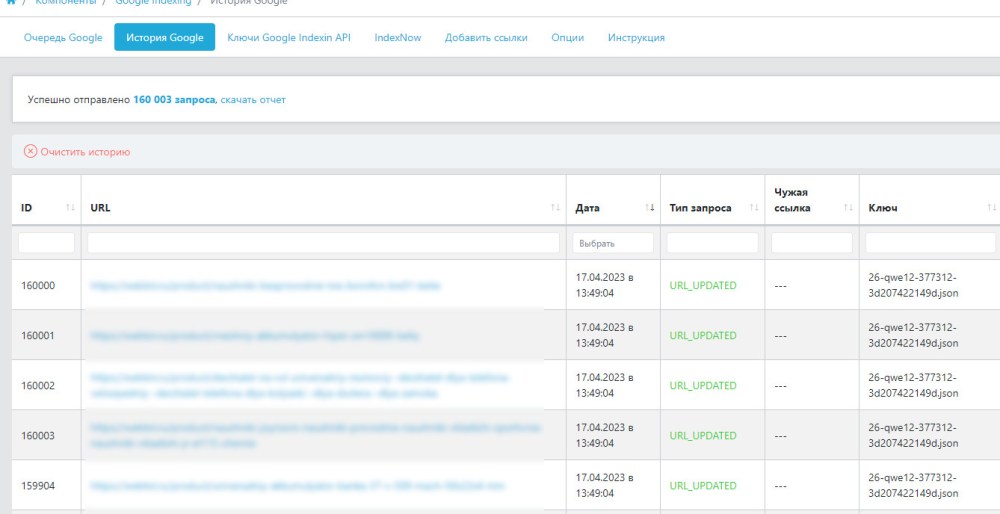This screenshot has width=1000, height=514.
Task: Open the URL in row 160003
Action: click(316, 436)
